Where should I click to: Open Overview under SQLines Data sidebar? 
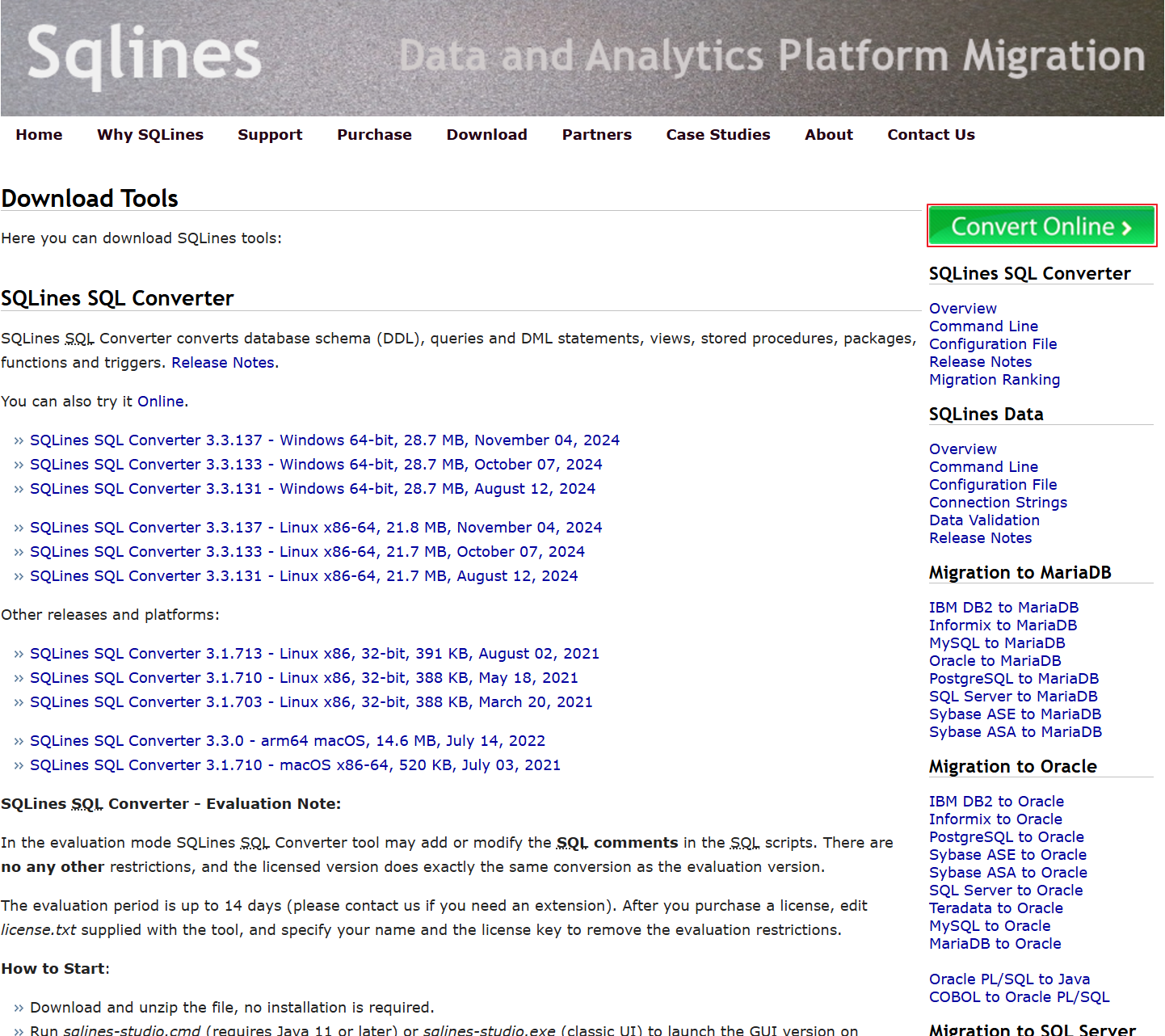pos(963,449)
